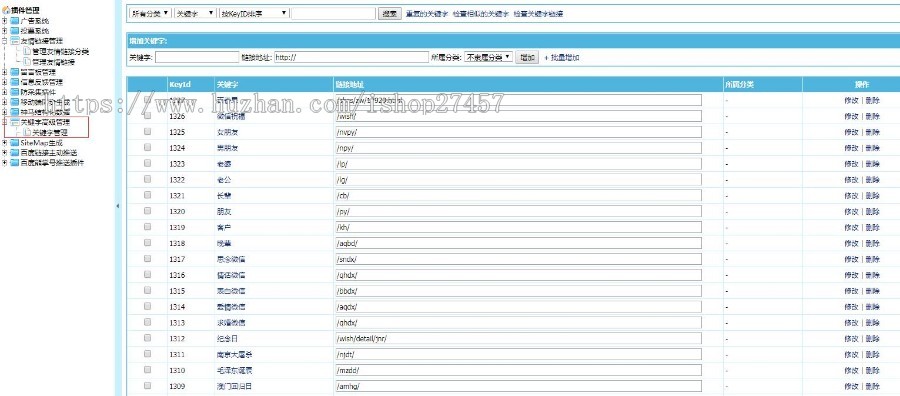Click 删除 in the KeyId 1324 row

(x=872, y=148)
